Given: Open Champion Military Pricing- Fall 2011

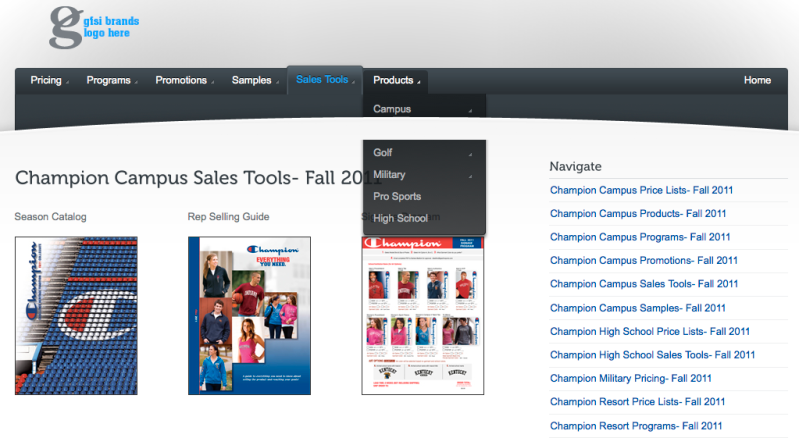Looking at the screenshot, I should pos(630,378).
